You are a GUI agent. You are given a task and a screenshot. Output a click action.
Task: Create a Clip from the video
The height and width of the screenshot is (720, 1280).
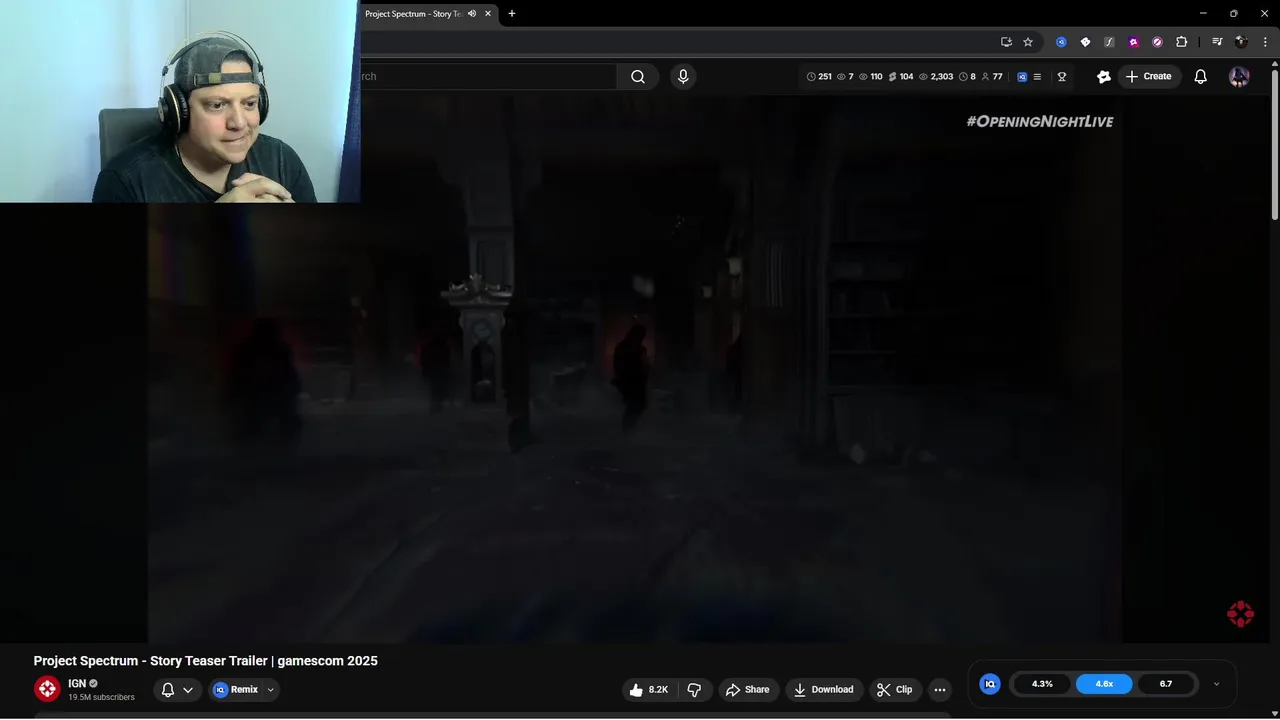pyautogui.click(x=894, y=690)
